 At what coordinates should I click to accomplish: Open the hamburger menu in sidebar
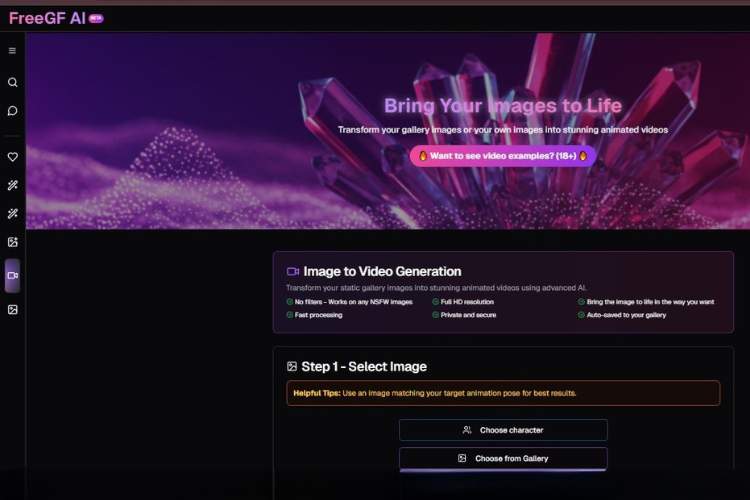click(12, 51)
